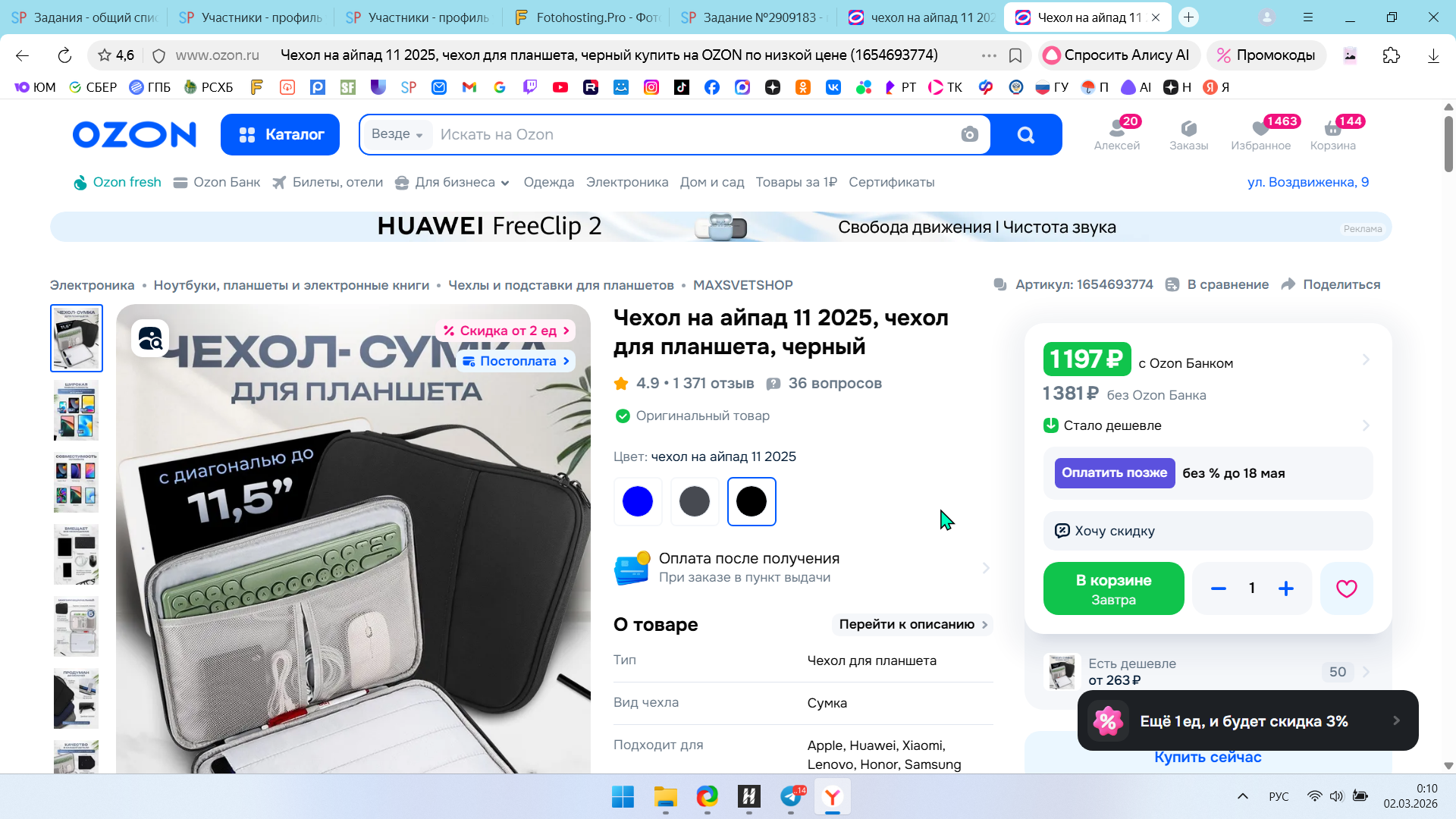Image resolution: width=1456 pixels, height=819 pixels.
Task: Bookmark page with browser bookmark icon
Action: [1015, 55]
